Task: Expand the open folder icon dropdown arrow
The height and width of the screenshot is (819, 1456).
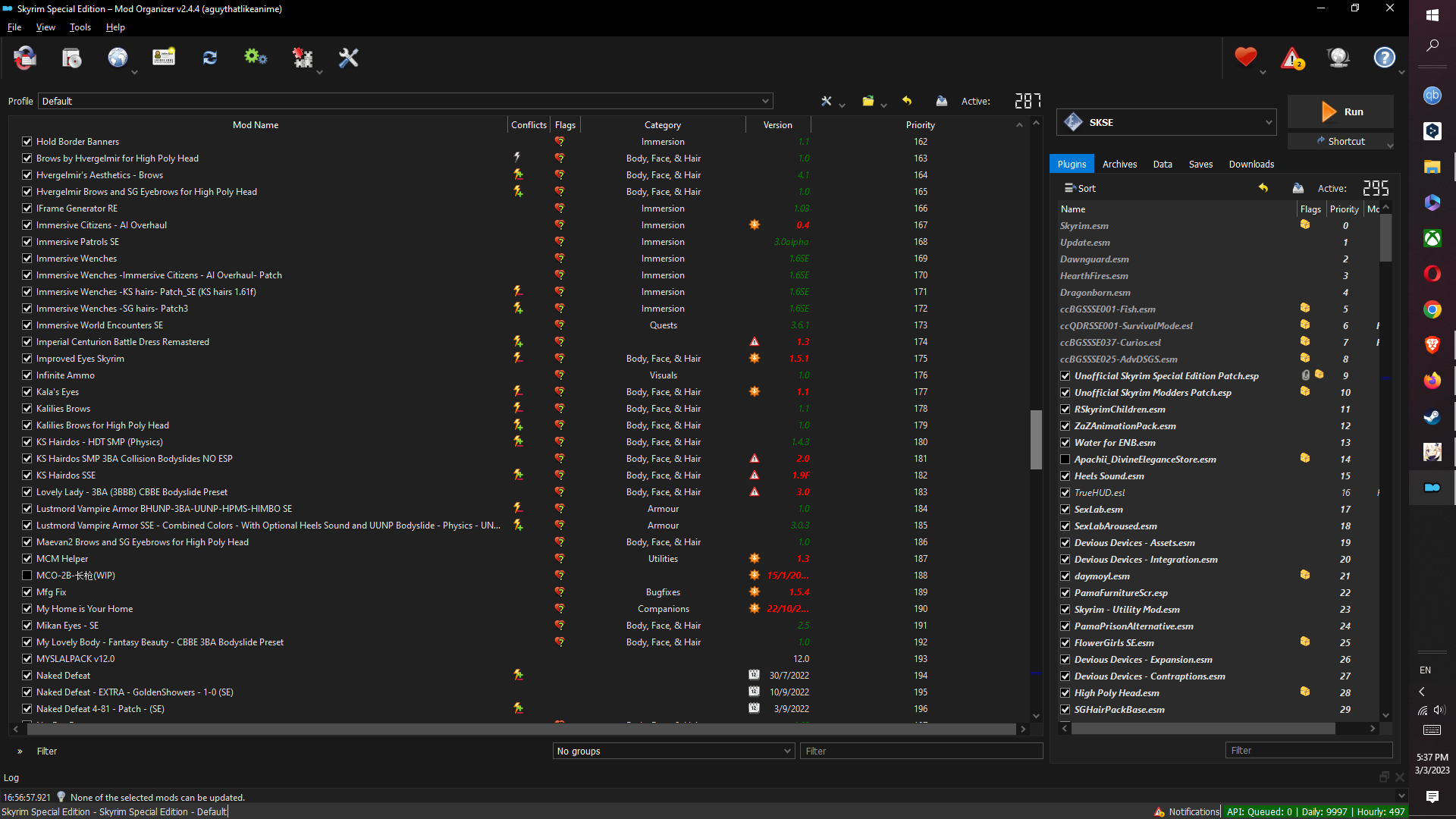Action: (x=883, y=105)
